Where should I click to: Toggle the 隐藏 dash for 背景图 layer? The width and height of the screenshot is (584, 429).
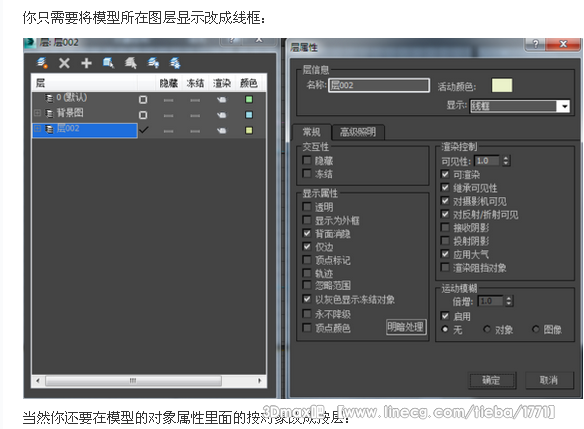tap(168, 115)
